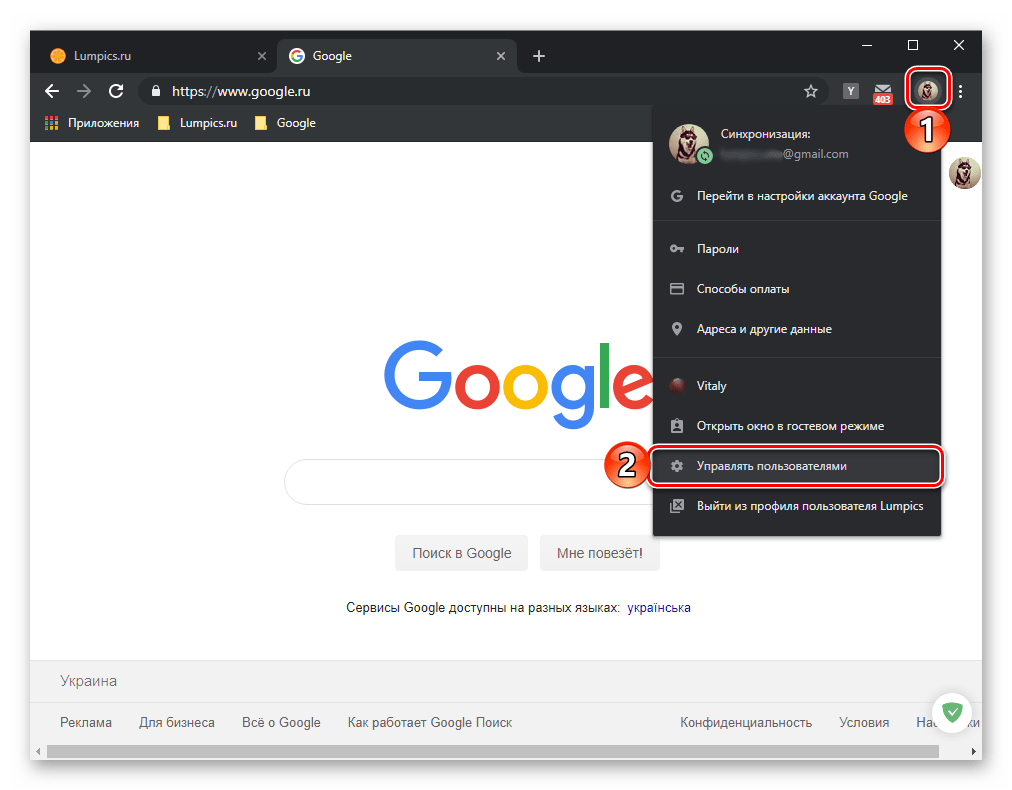Screen dimensions: 1012x790
Task: Click the horizontal scrollbar thumb
Action: coord(492,752)
